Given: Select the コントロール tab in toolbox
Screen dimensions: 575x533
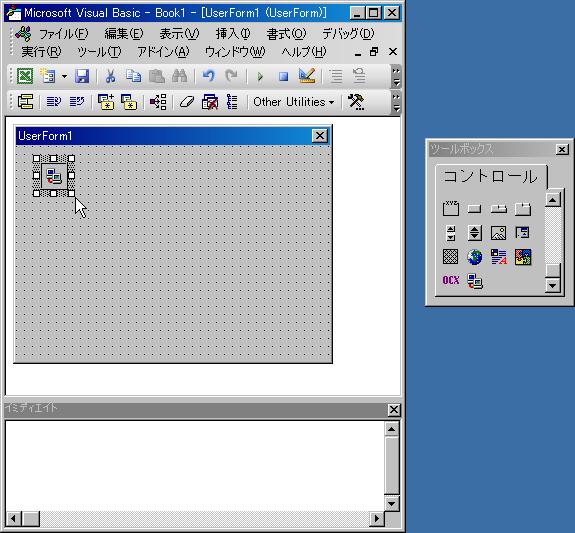Looking at the screenshot, I should (x=490, y=176).
